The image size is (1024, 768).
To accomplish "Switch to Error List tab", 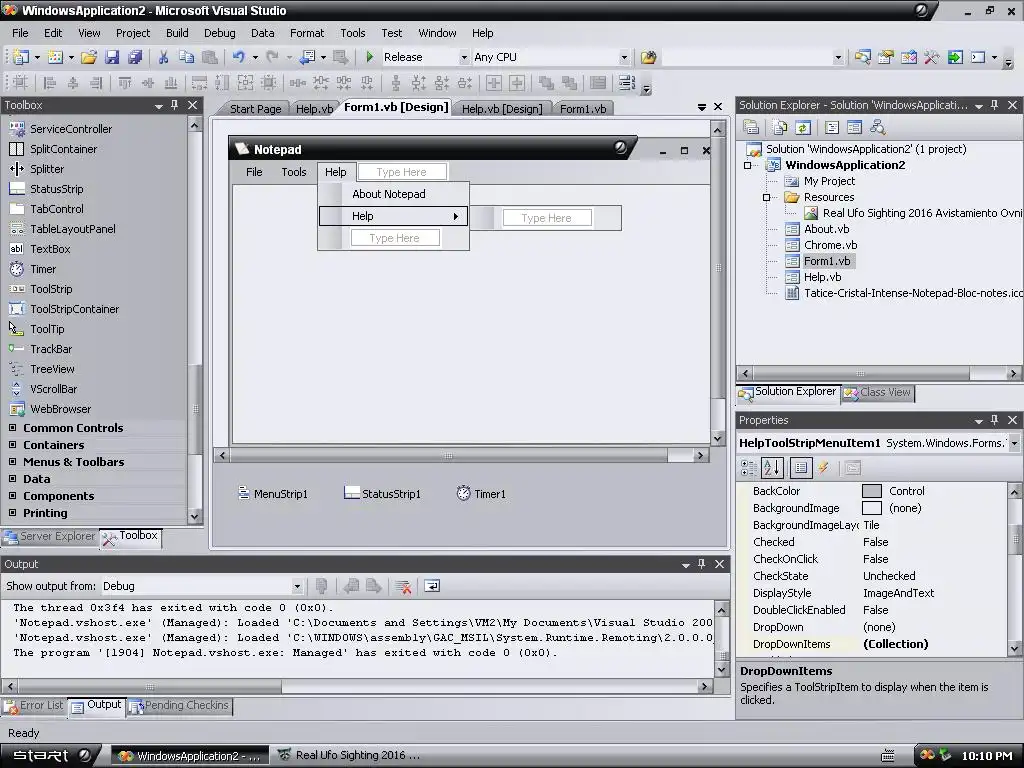I will (34, 705).
